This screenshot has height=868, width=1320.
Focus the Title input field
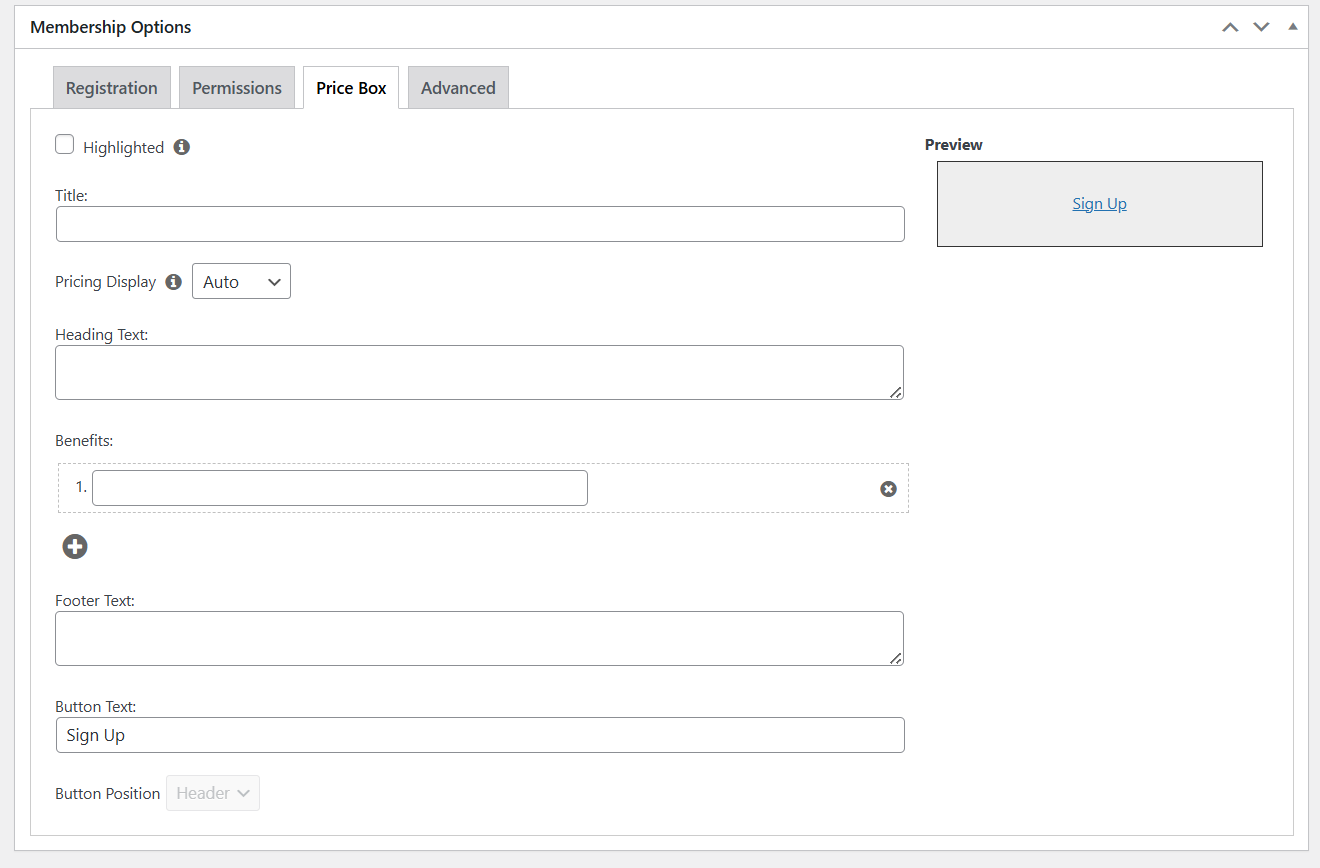click(x=480, y=224)
